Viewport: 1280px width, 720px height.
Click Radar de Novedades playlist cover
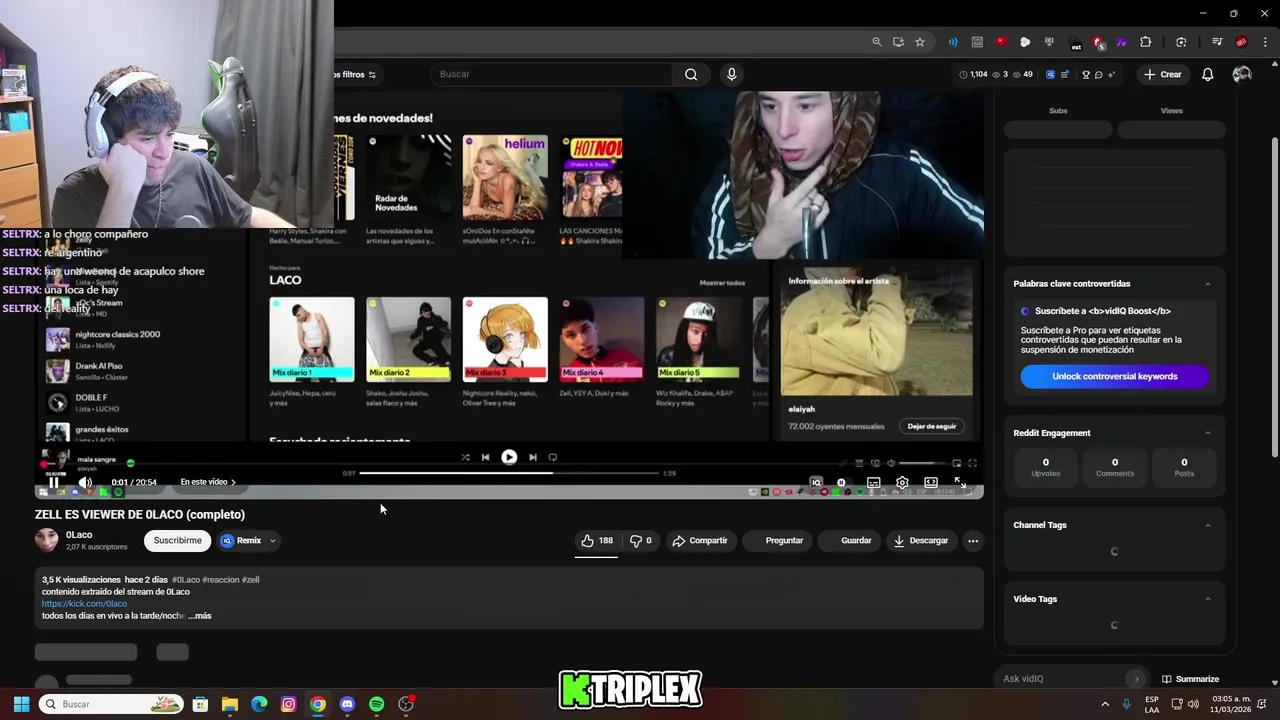(408, 178)
